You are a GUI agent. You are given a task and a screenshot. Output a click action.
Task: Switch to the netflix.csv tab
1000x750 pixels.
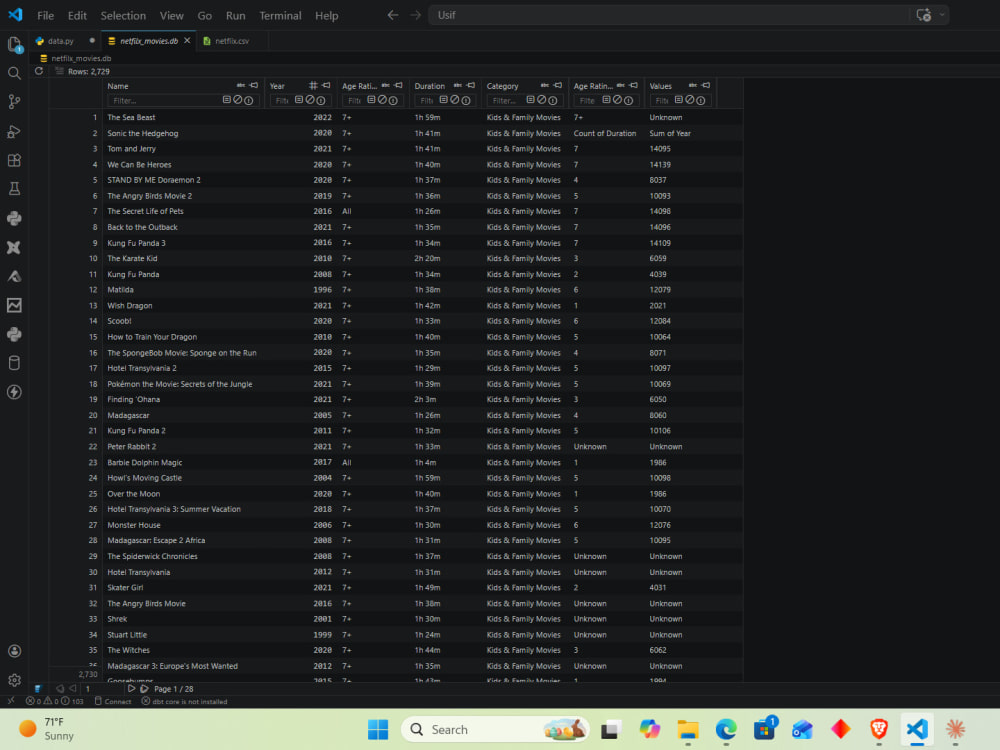point(232,41)
